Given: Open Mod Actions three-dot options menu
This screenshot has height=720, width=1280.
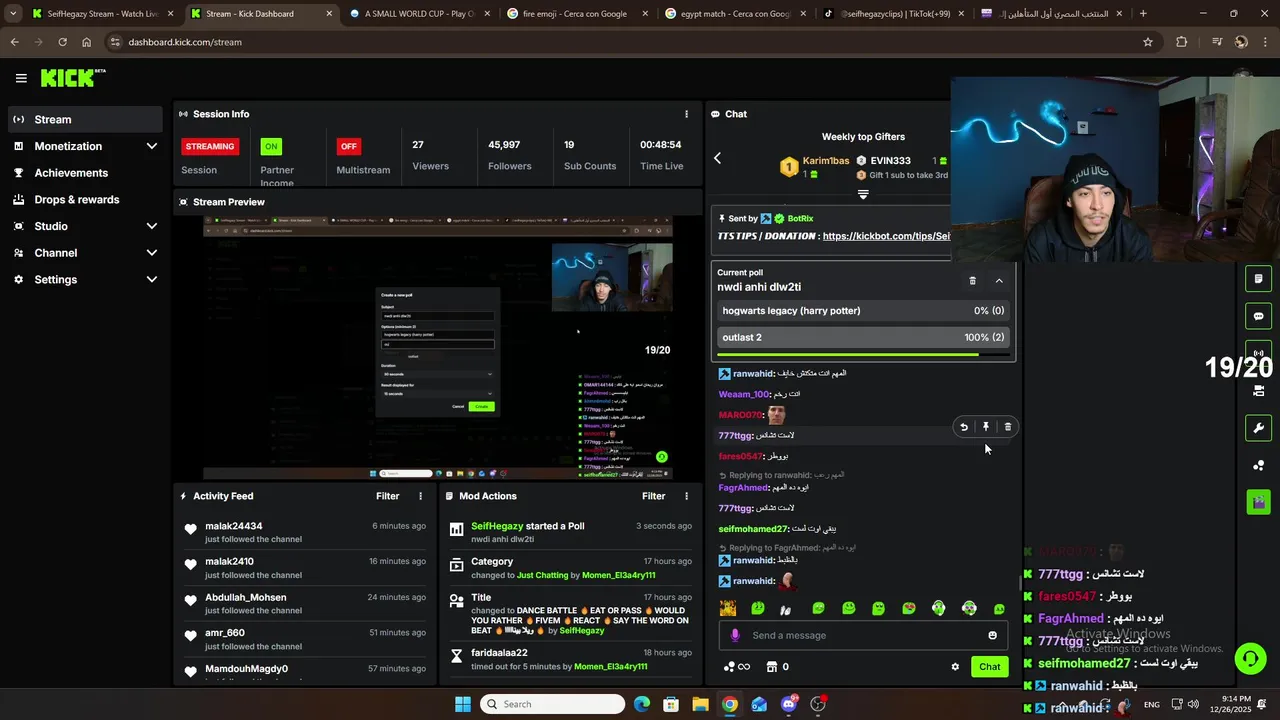Looking at the screenshot, I should (686, 496).
